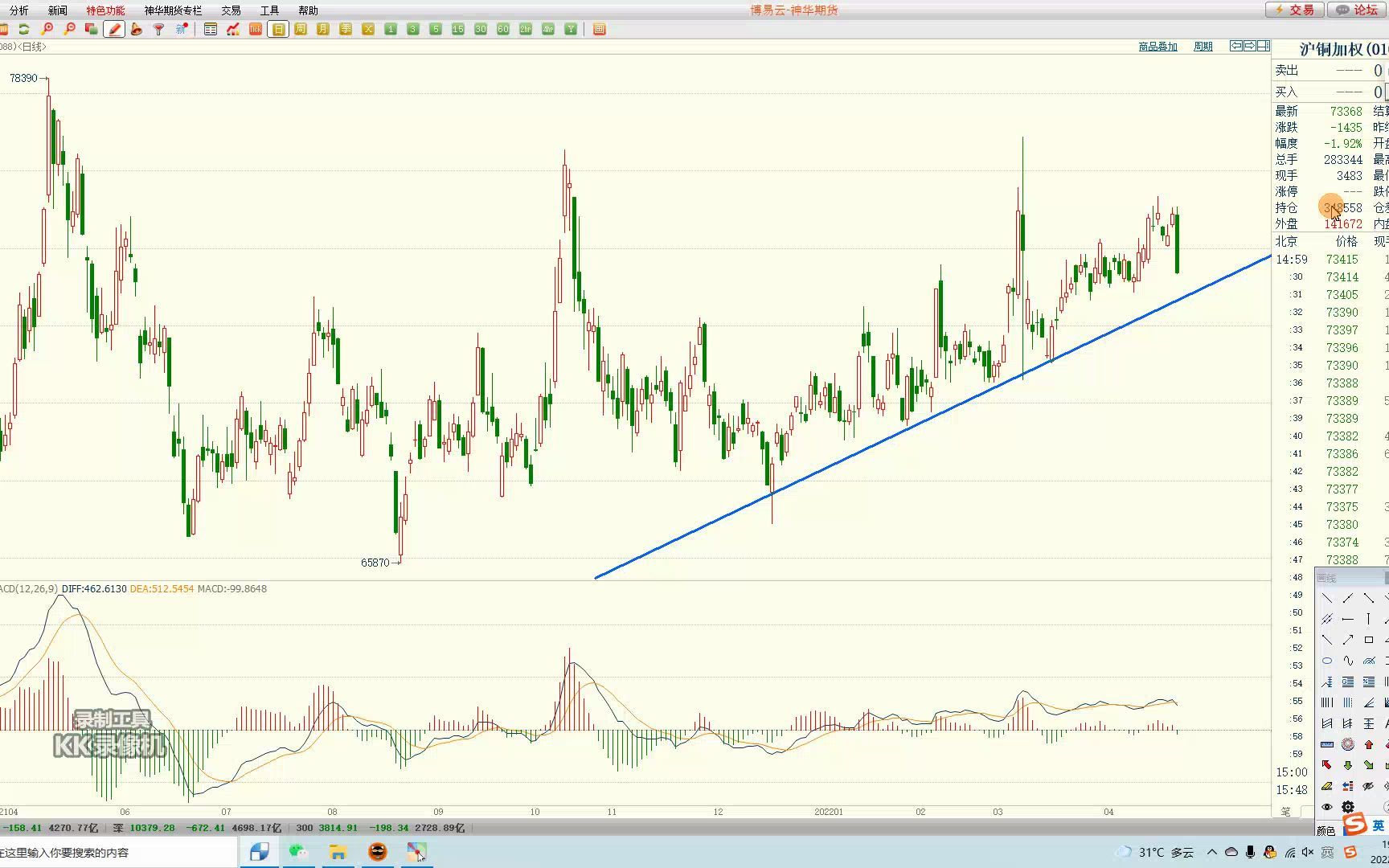This screenshot has width=1389, height=868.
Task: Select the ruler measurement tool
Action: point(1327,744)
